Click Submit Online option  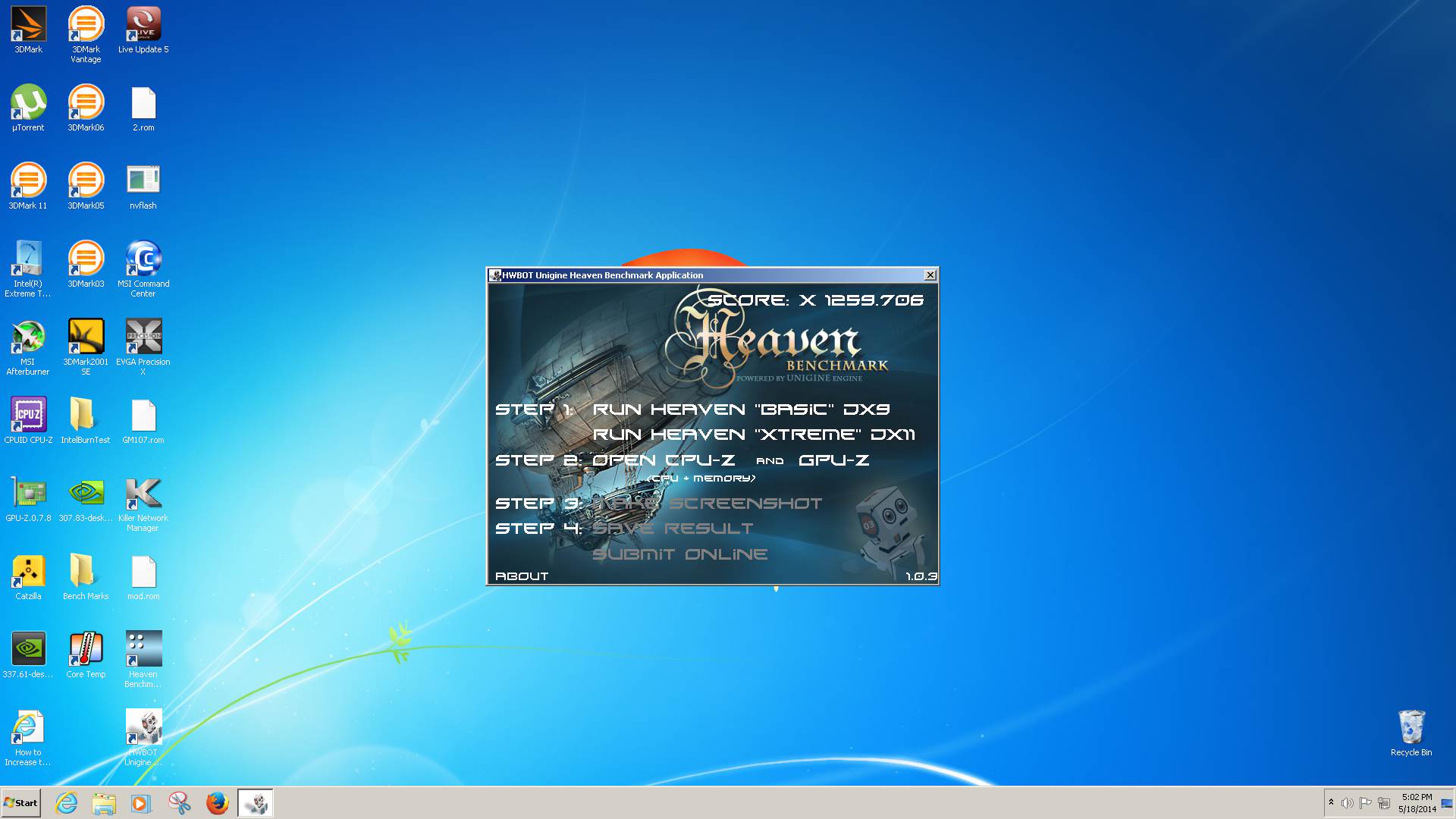pyautogui.click(x=679, y=554)
